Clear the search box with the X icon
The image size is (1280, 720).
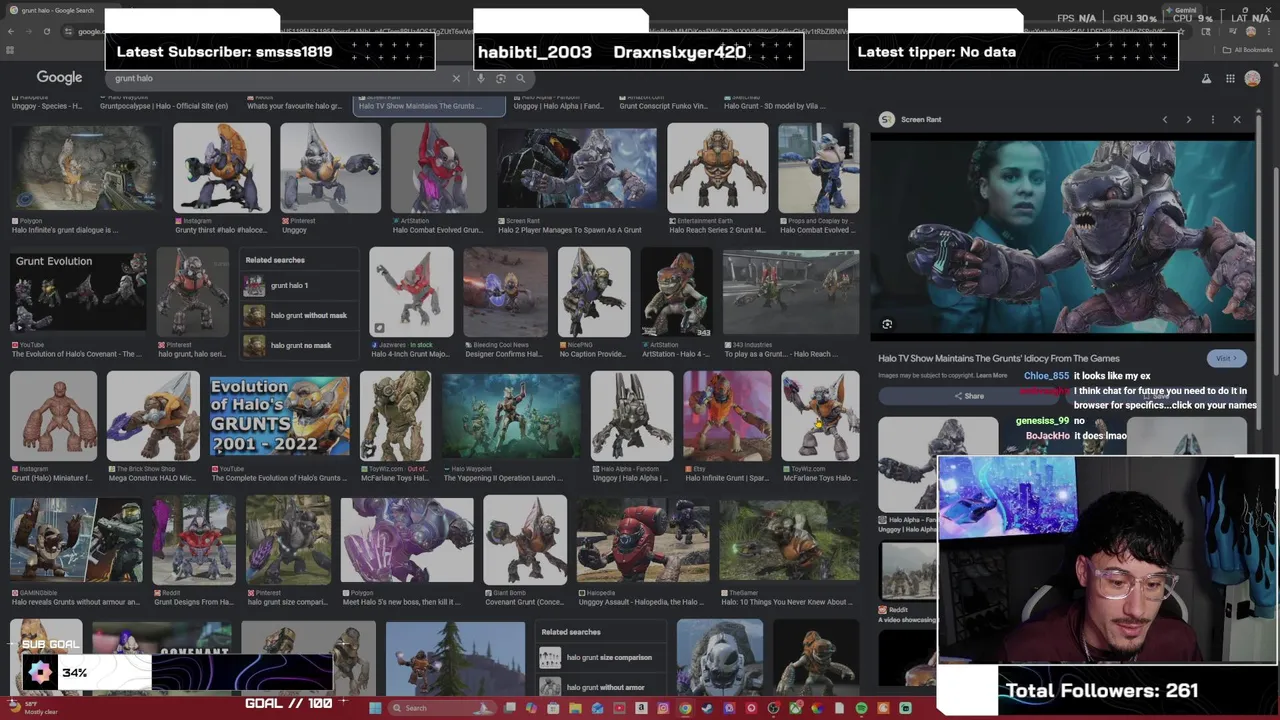click(x=456, y=78)
